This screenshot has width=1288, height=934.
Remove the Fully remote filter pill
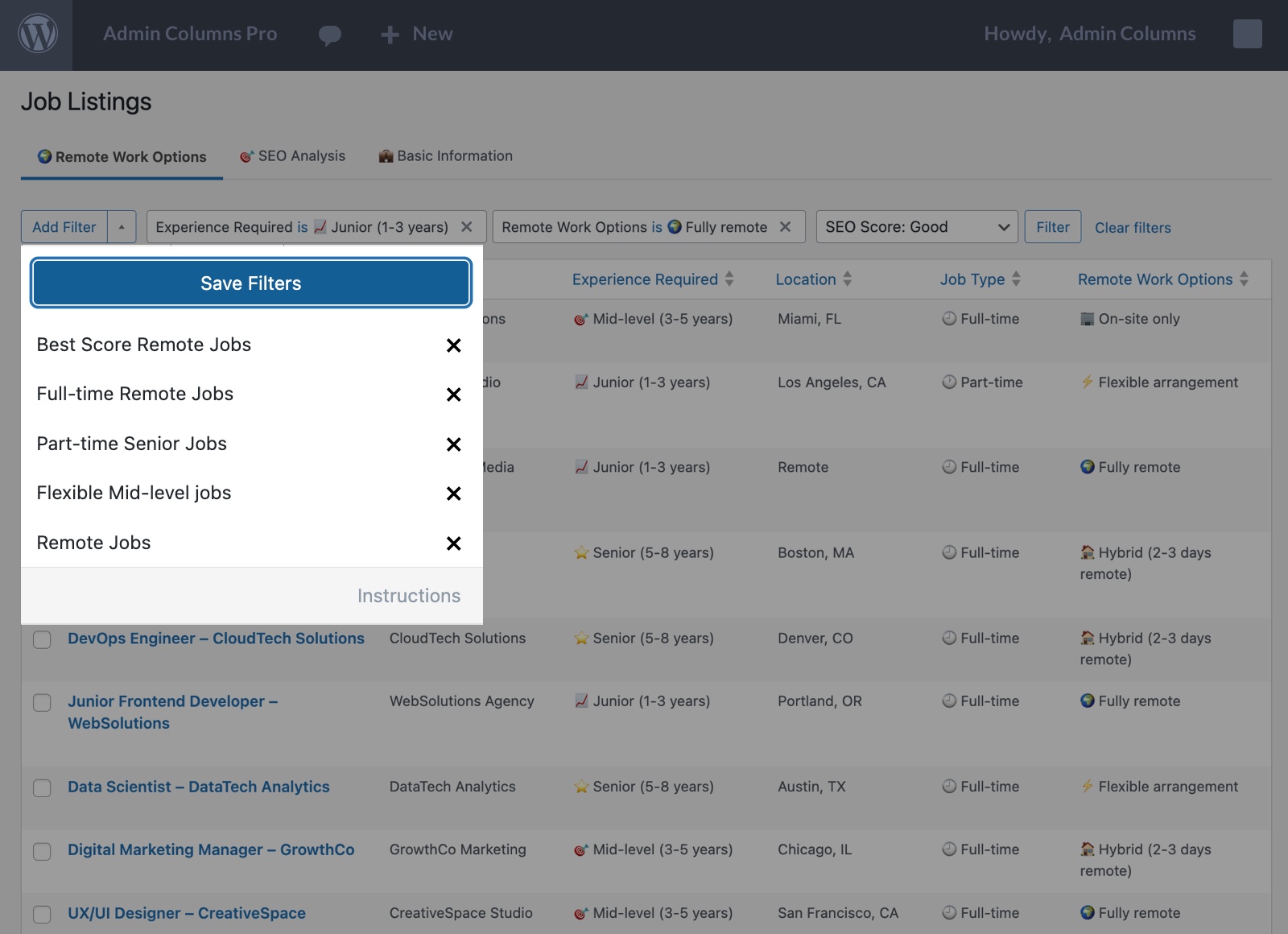pos(786,226)
